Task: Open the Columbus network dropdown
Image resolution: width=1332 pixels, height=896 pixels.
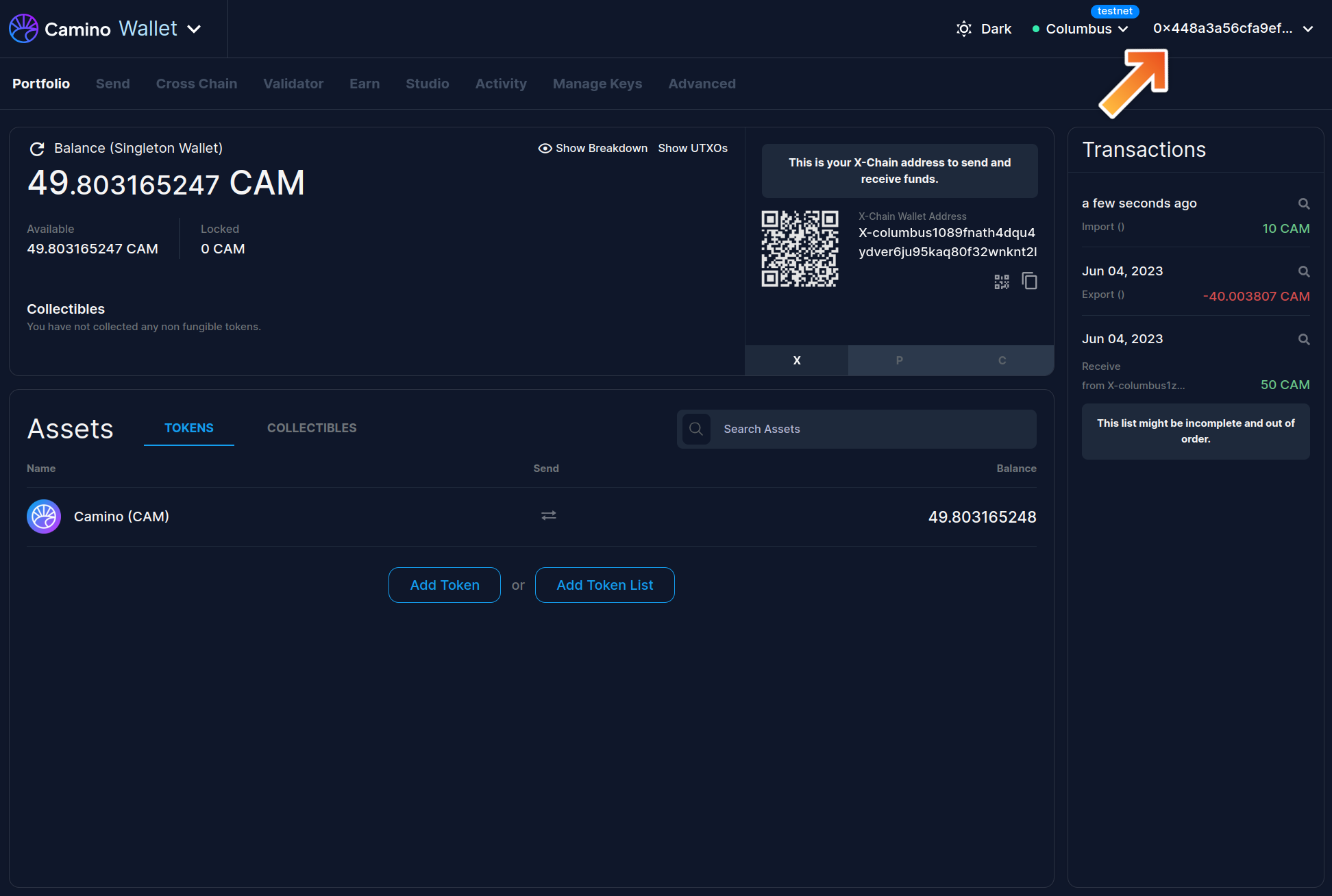Action: point(1081,29)
